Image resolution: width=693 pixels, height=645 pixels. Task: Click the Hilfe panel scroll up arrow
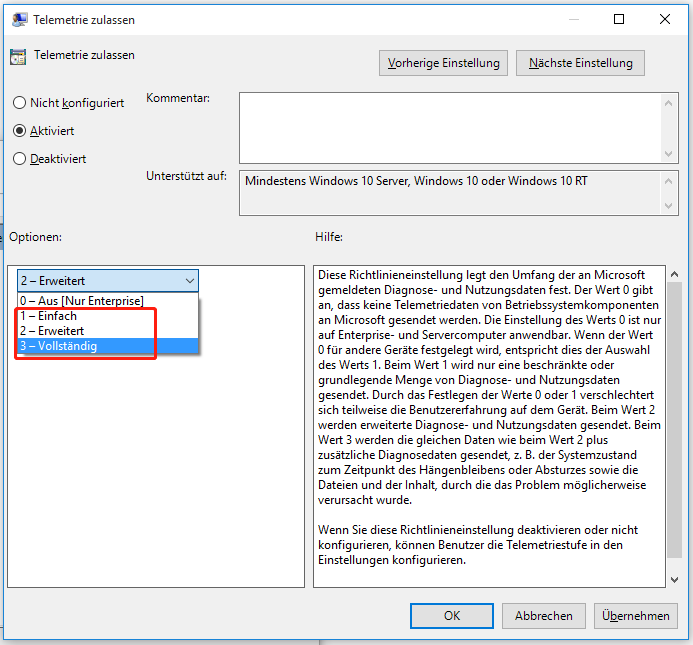pos(674,274)
